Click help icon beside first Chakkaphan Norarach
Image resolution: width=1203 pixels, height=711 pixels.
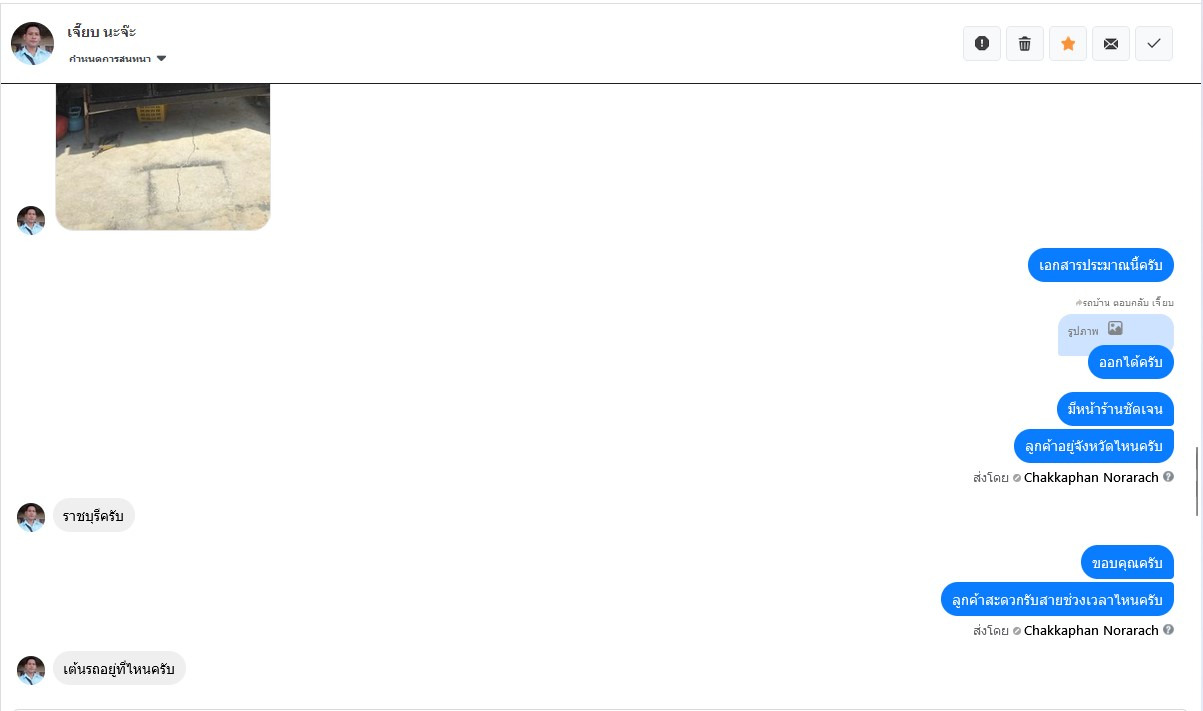coord(1168,477)
